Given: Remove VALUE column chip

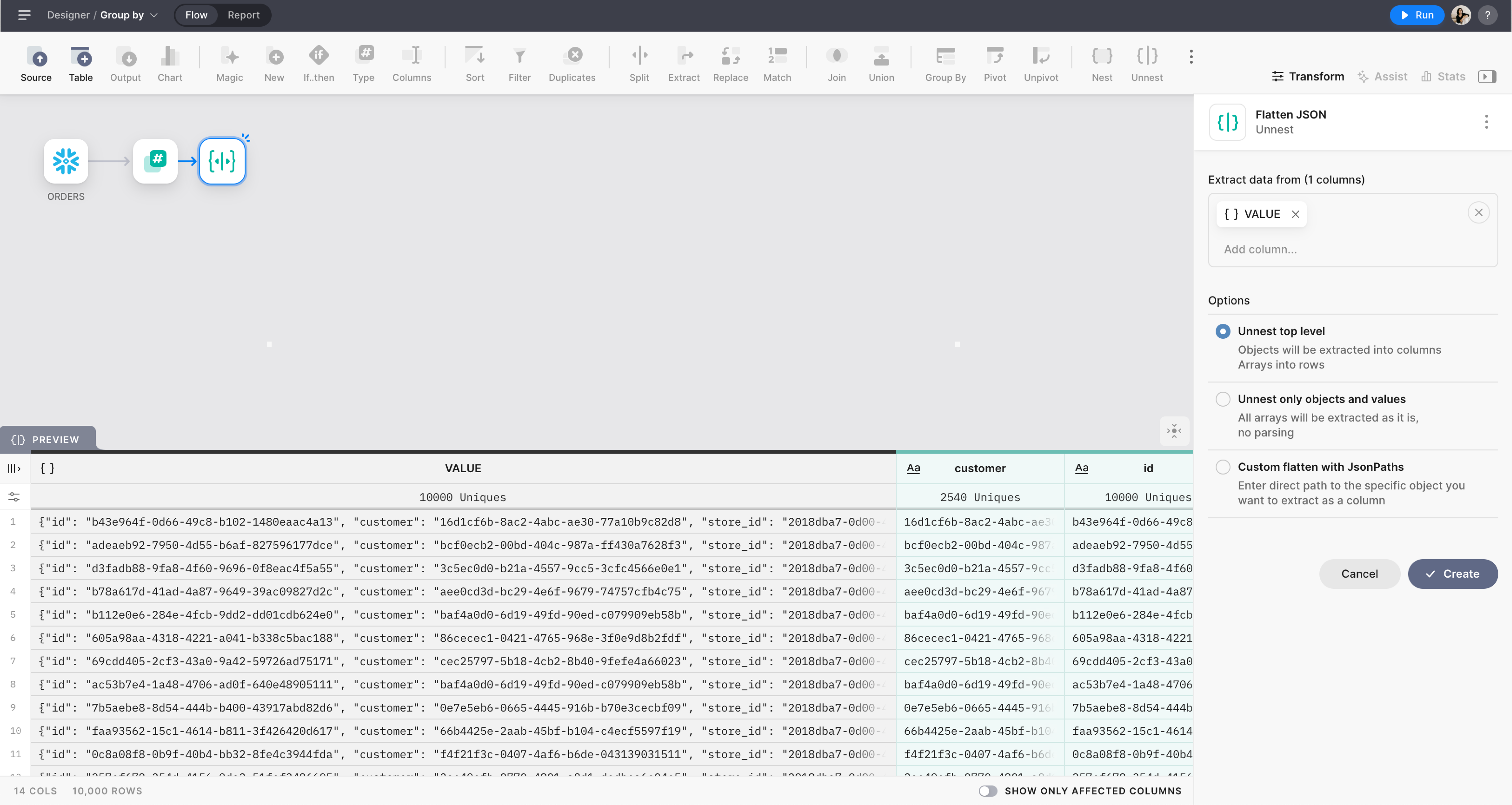Looking at the screenshot, I should coord(1295,214).
